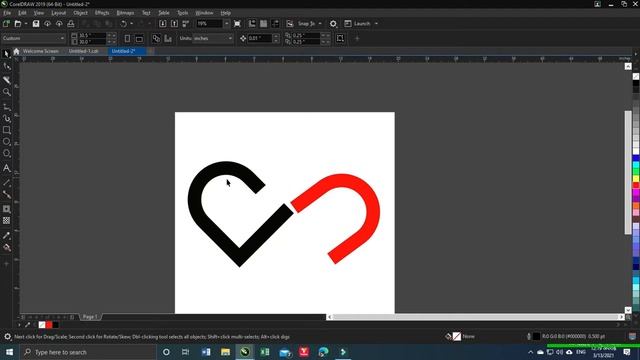The width and height of the screenshot is (640, 360).
Task: Click the taskbar search box
Action: click(88, 352)
